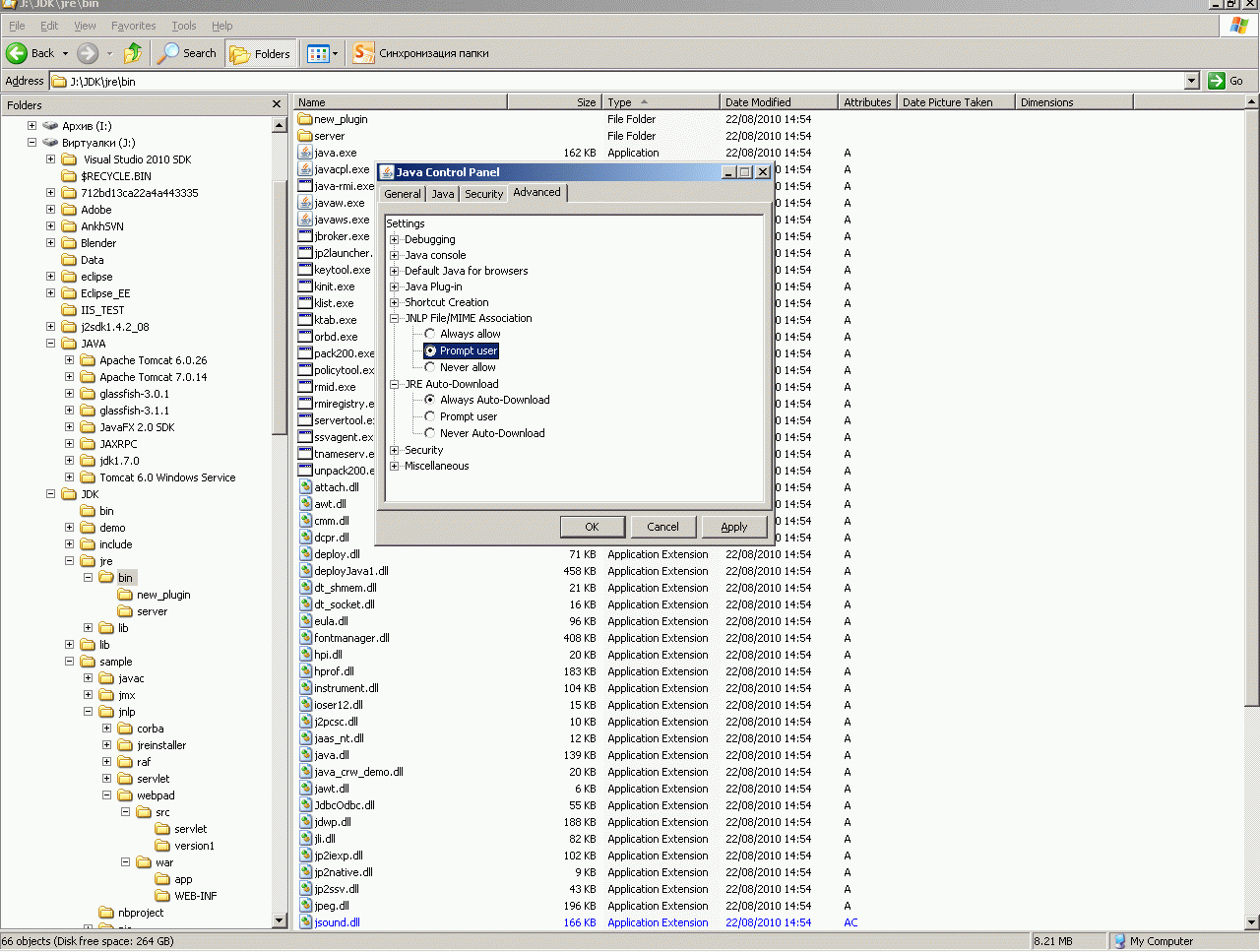
Task: Click the Up folder toolbar icon
Action: [133, 53]
